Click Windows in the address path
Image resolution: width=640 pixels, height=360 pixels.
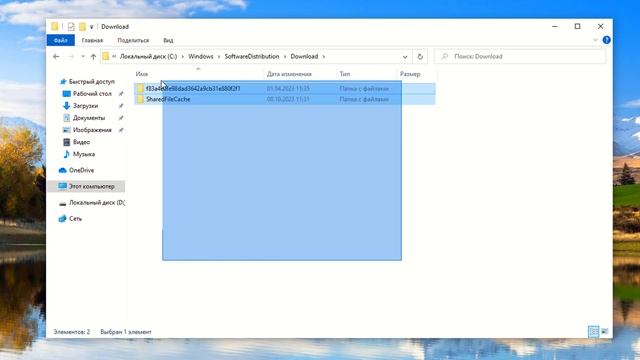coord(200,56)
